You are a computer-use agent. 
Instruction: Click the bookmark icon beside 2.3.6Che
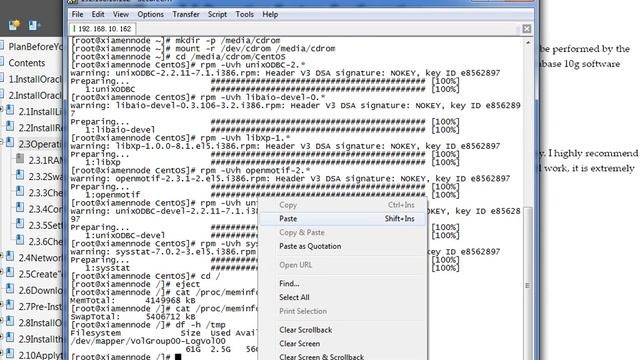pyautogui.click(x=20, y=240)
